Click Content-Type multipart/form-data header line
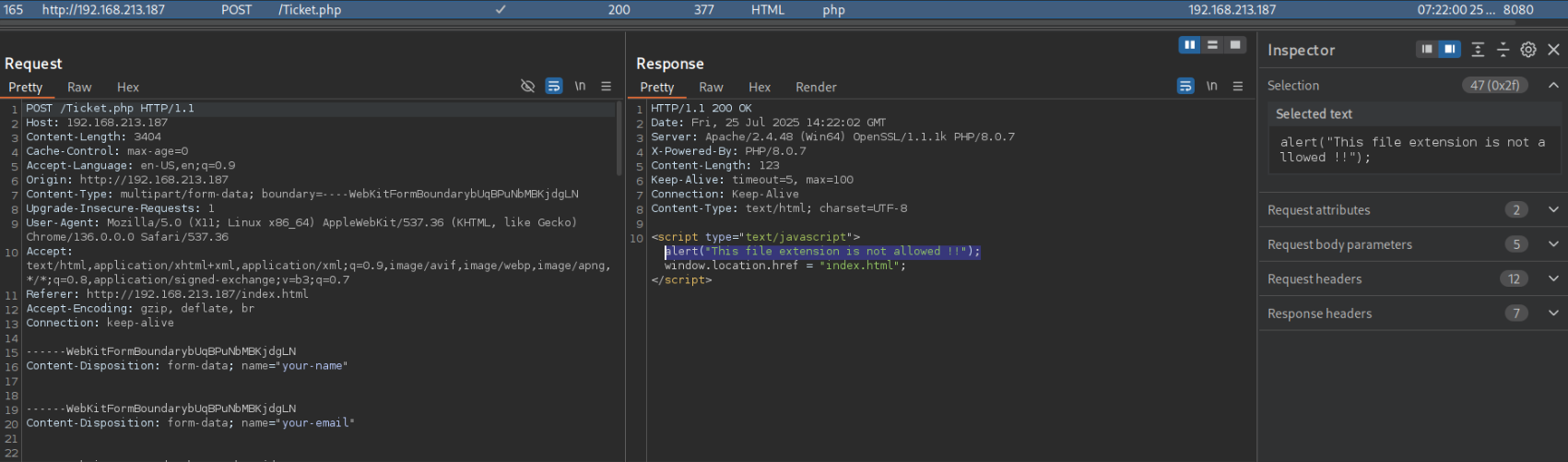 tap(302, 194)
